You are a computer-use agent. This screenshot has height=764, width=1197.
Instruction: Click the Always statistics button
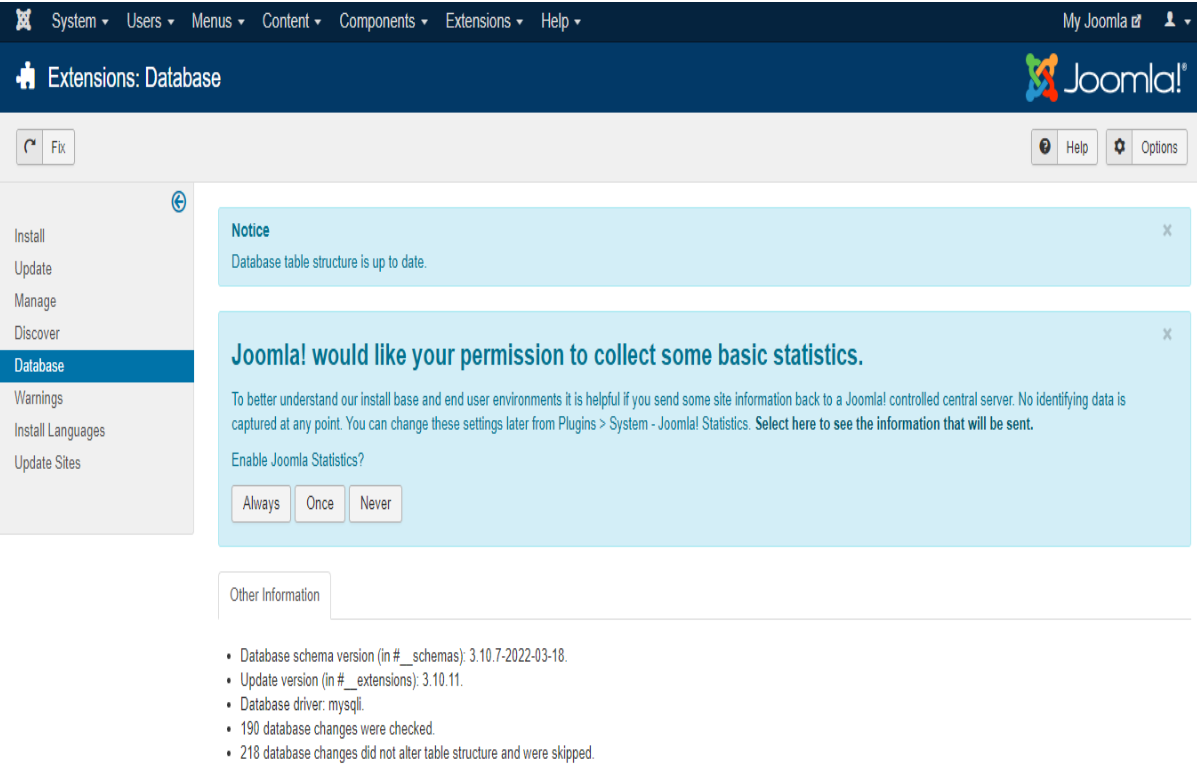(x=261, y=503)
